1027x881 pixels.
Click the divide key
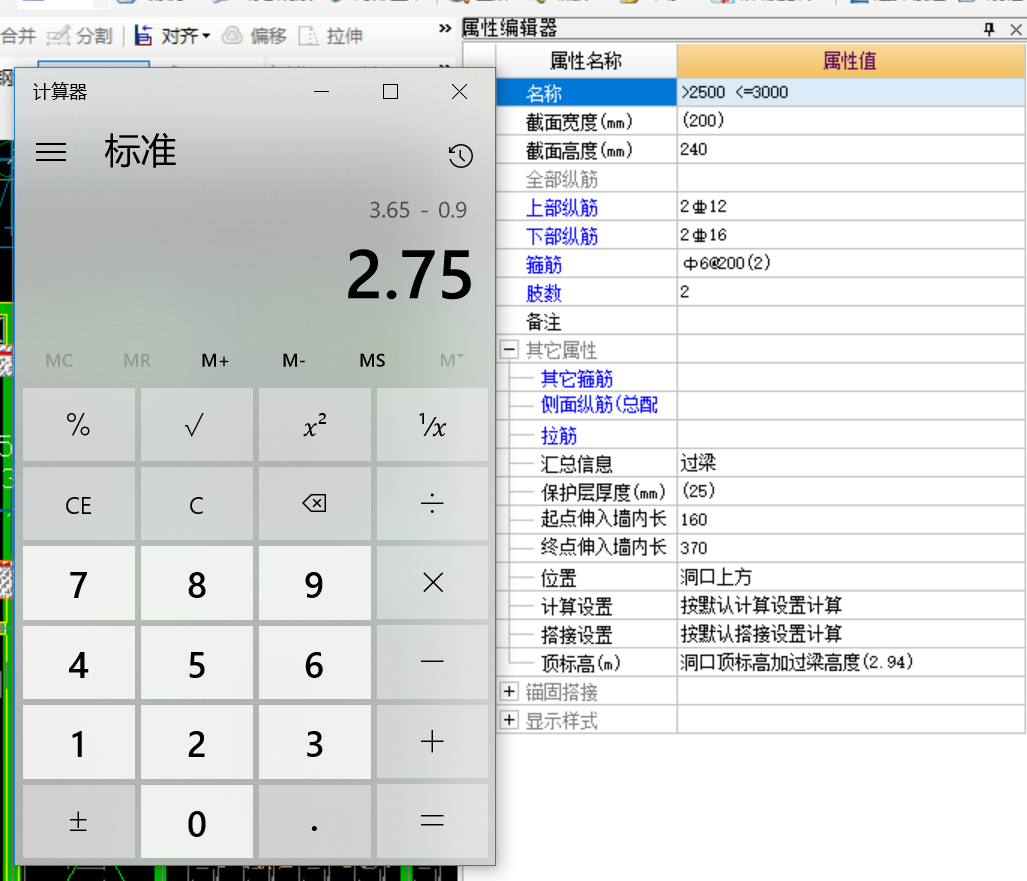click(432, 504)
